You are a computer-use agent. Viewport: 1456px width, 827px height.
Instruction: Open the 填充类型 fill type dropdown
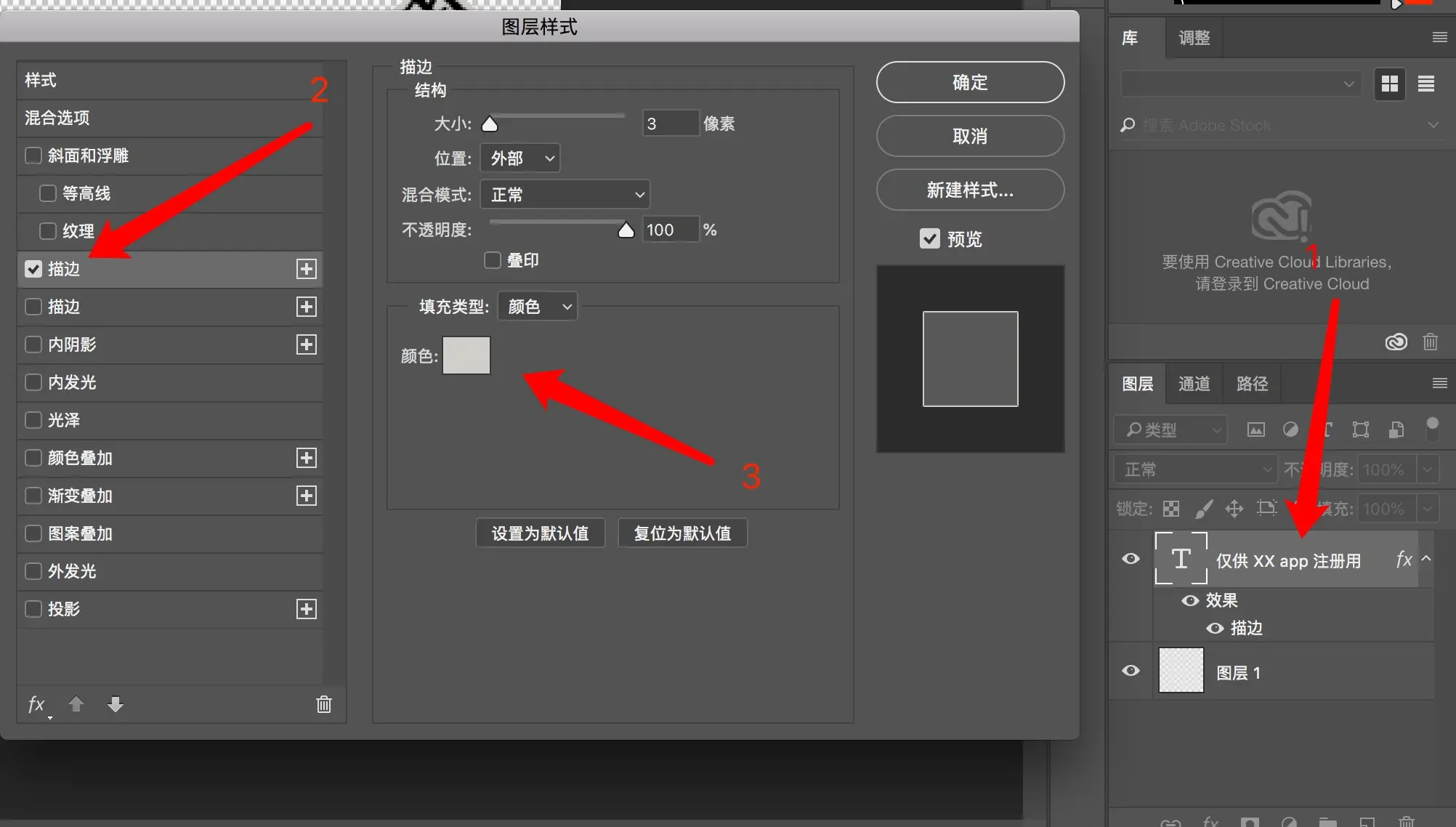point(538,307)
